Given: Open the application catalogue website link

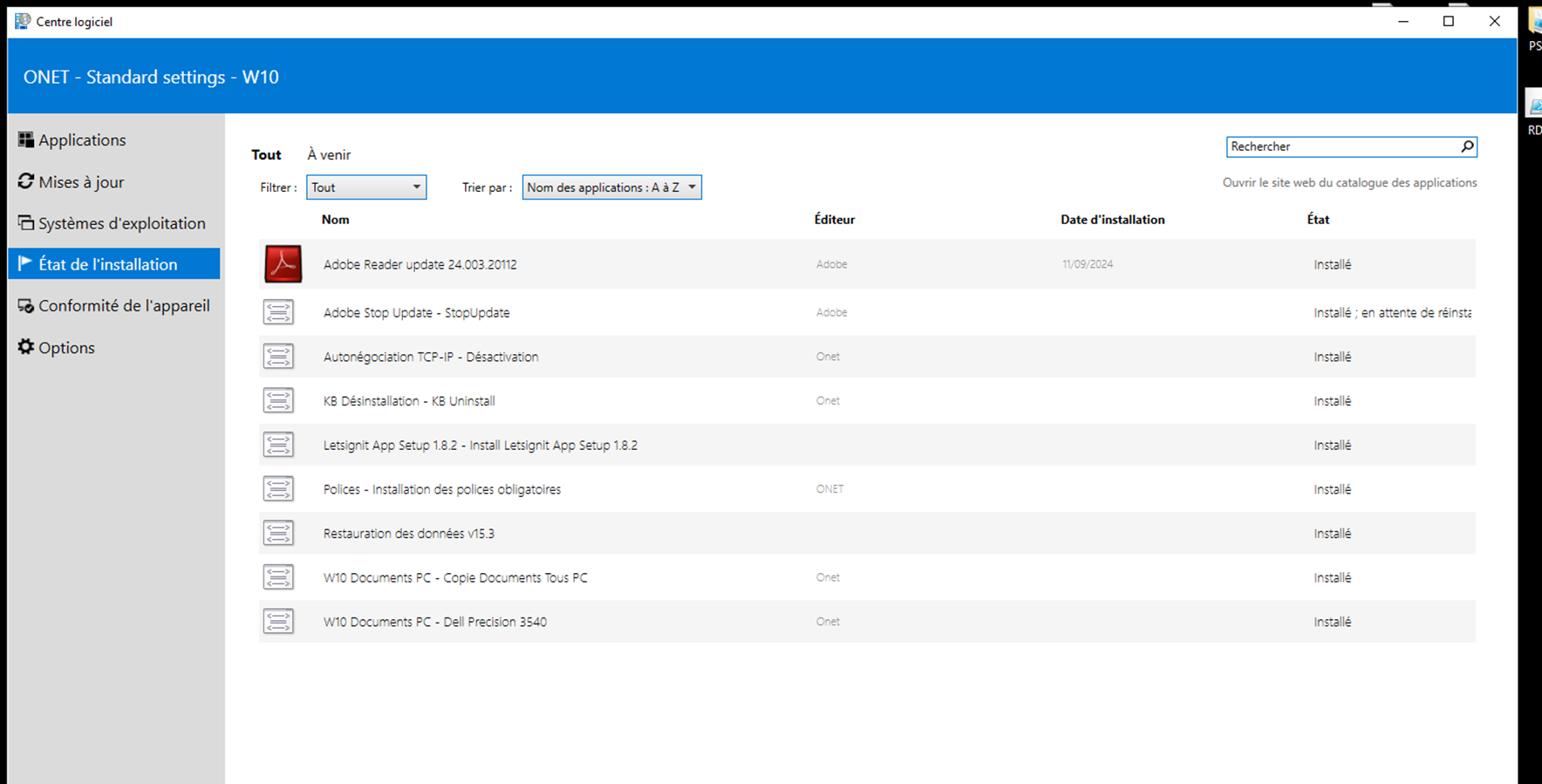Looking at the screenshot, I should click(x=1349, y=182).
